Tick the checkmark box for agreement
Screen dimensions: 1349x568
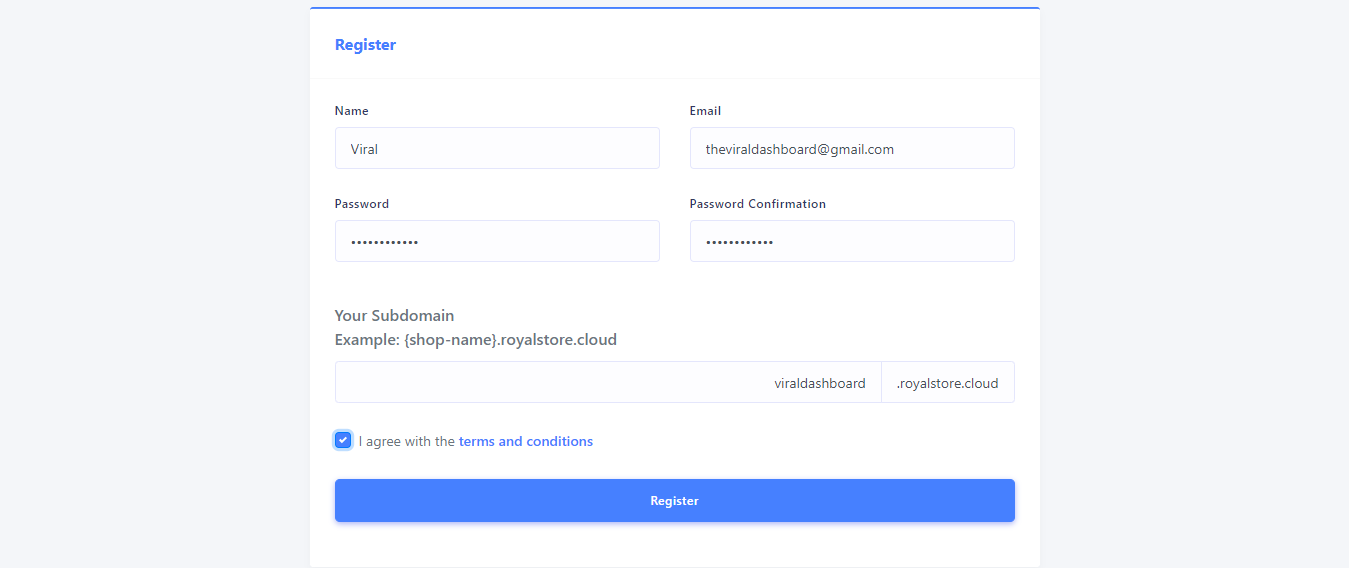tap(343, 440)
